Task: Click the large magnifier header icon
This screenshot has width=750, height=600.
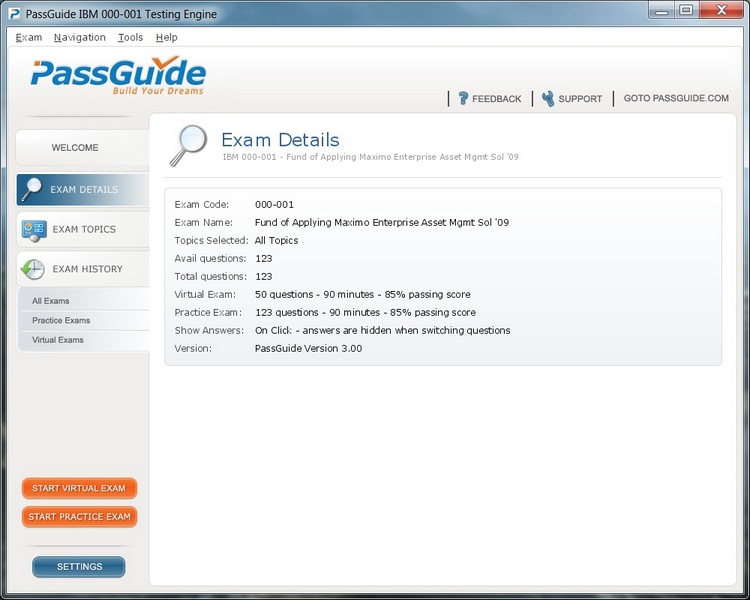Action: (x=188, y=145)
